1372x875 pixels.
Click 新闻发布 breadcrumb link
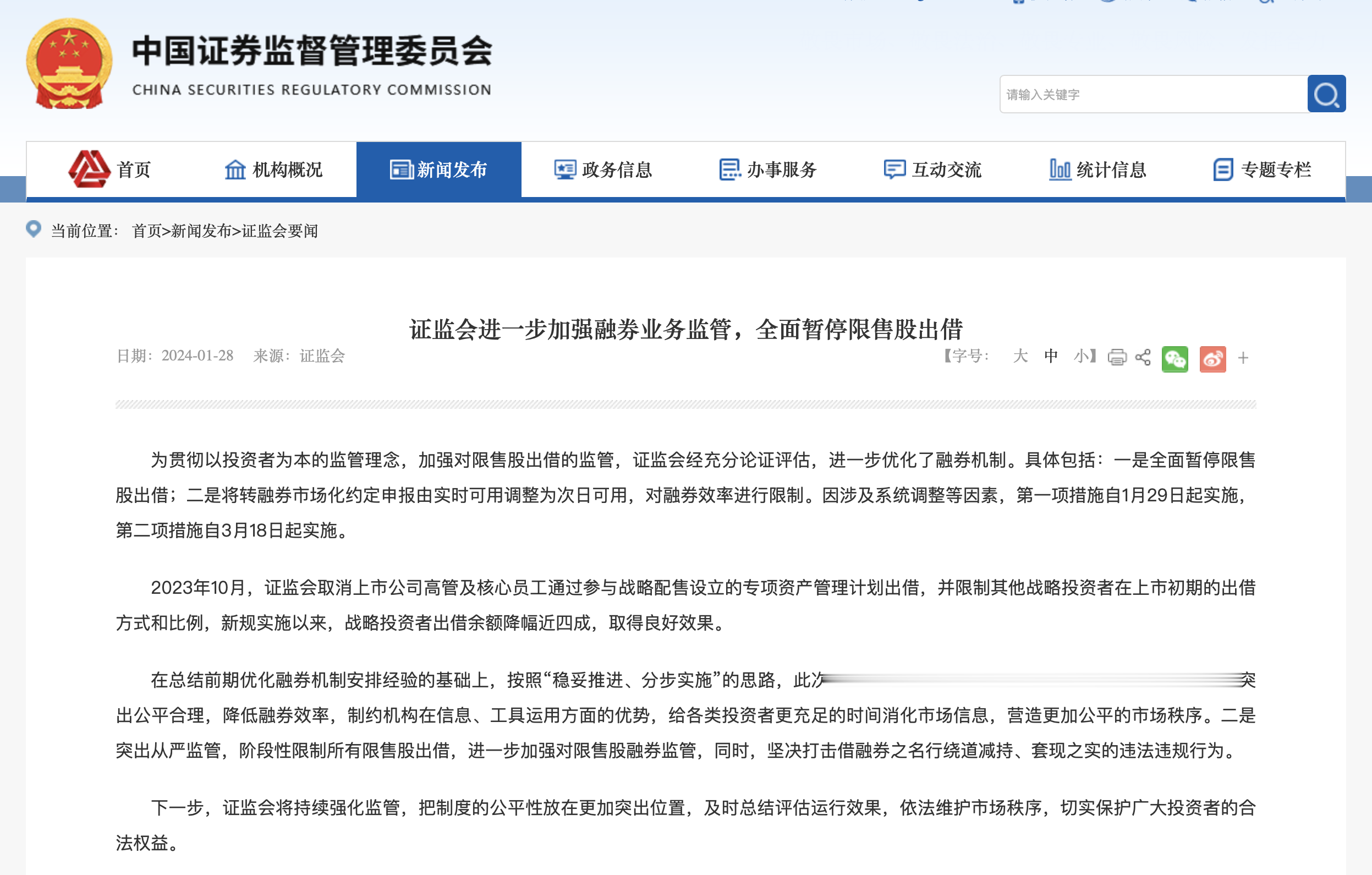[201, 231]
